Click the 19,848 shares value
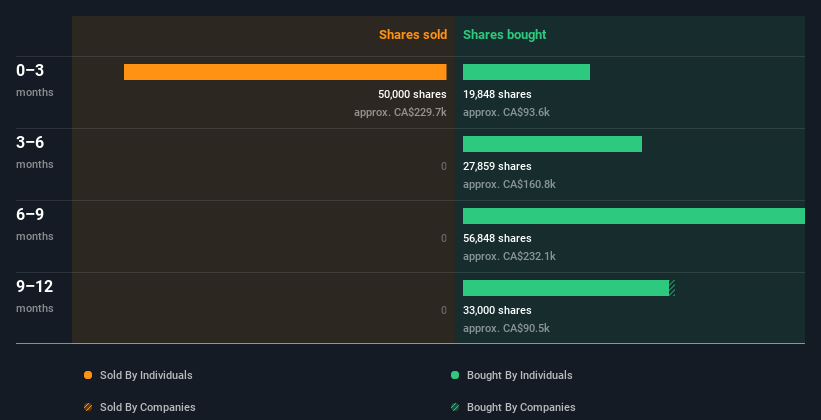Viewport: 821px width, 420px height. 497,94
